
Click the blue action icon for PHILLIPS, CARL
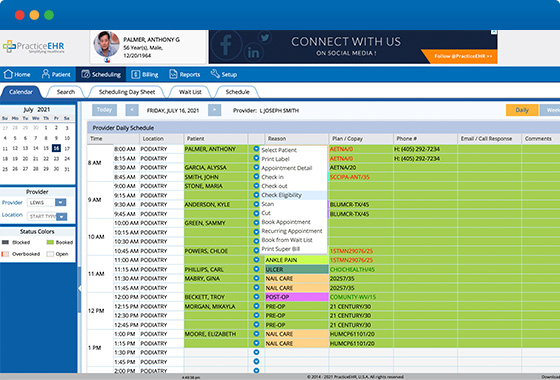point(256,269)
